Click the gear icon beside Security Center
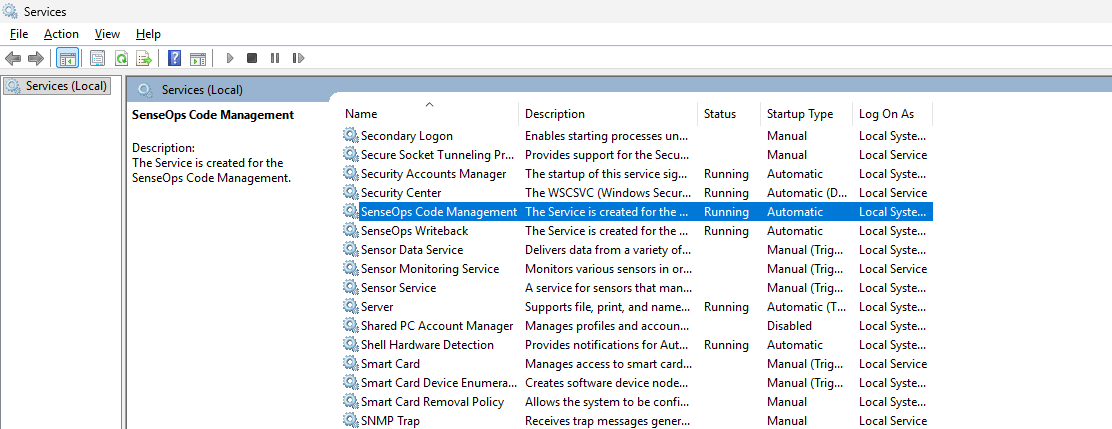1112x429 pixels. coord(350,193)
